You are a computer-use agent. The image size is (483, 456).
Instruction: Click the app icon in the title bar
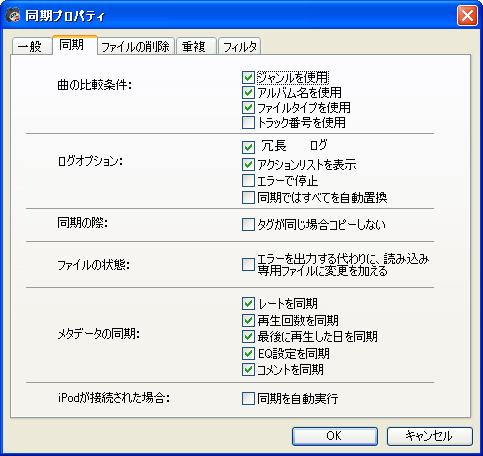pyautogui.click(x=13, y=15)
